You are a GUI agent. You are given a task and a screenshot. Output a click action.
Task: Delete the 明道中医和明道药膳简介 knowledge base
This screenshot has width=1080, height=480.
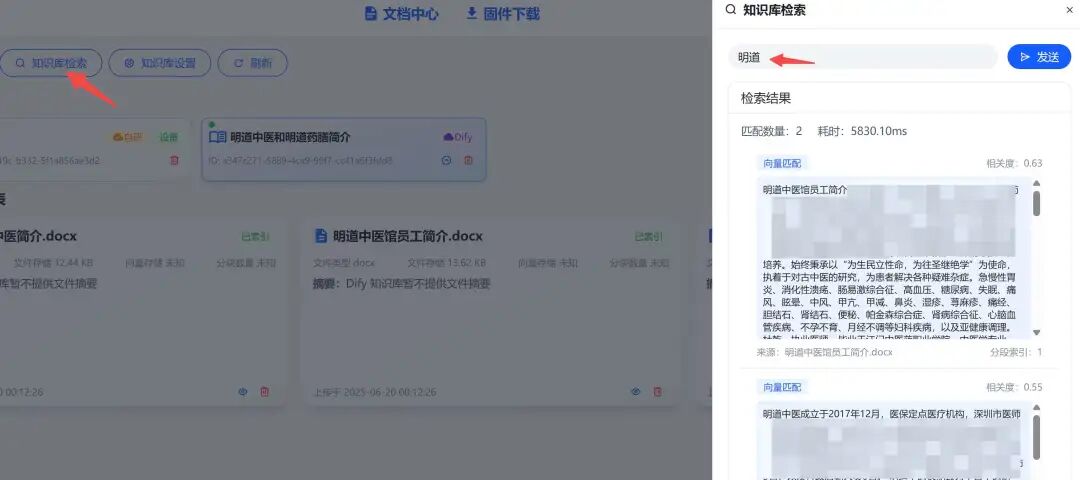(x=468, y=160)
